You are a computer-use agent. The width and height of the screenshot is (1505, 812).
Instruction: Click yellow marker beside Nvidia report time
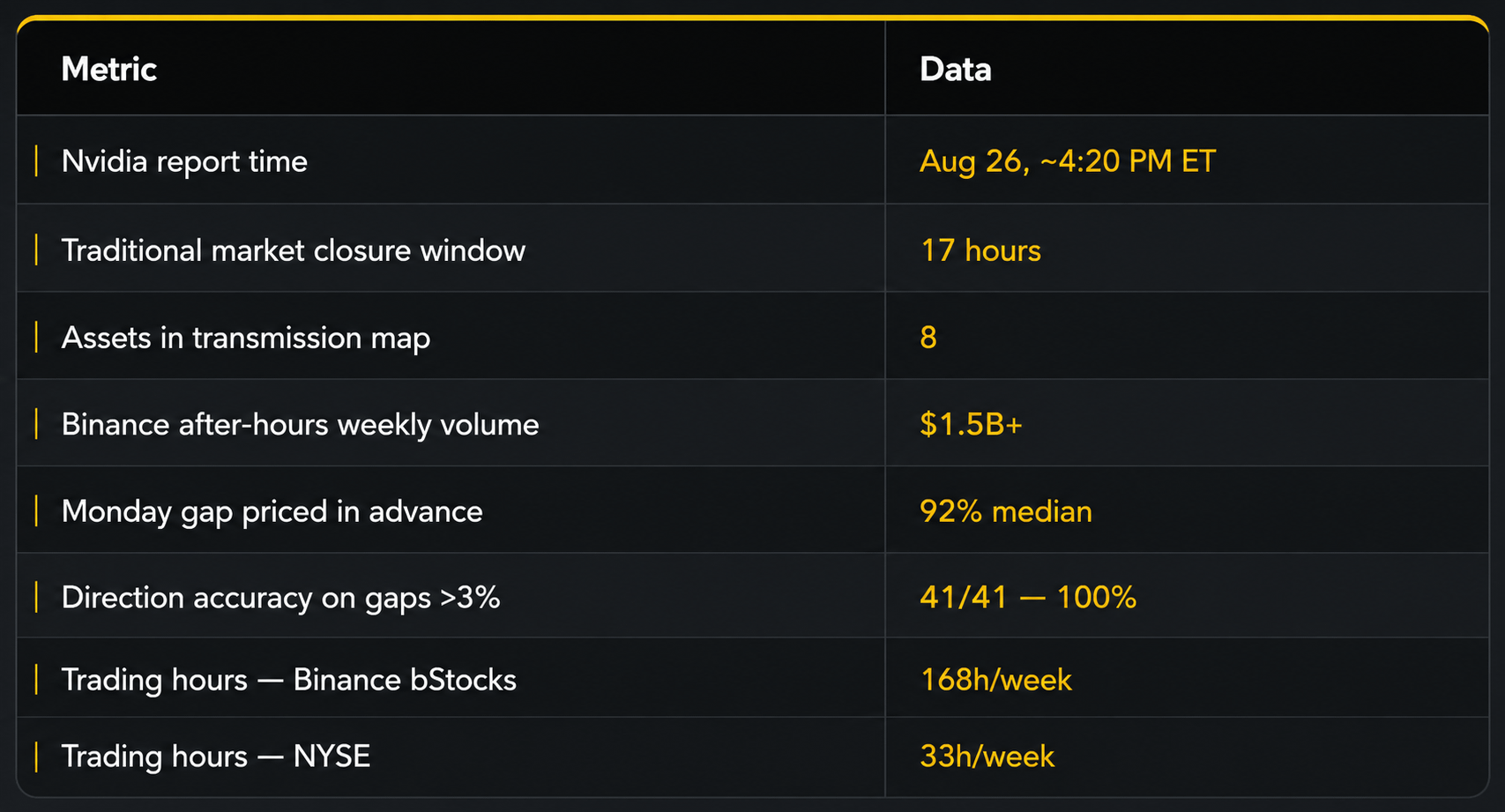[36, 161]
